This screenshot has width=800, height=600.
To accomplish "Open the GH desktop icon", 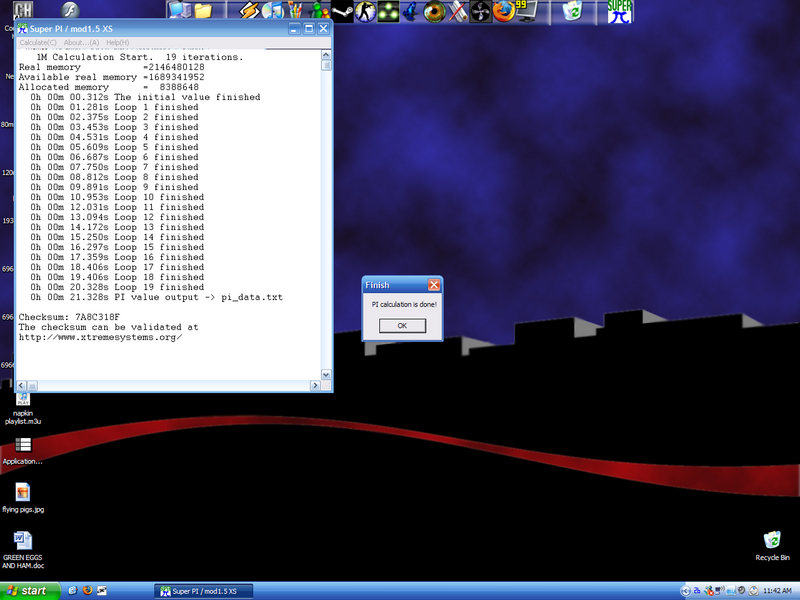I will point(23,10).
